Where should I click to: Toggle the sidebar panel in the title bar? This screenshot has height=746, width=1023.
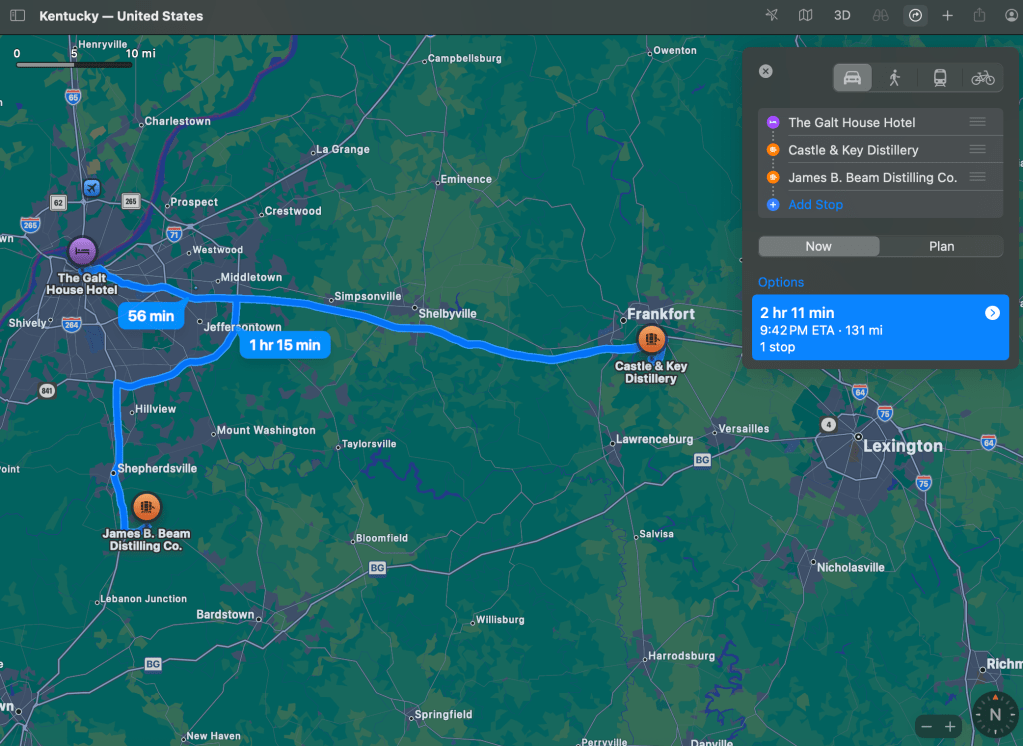pyautogui.click(x=17, y=16)
